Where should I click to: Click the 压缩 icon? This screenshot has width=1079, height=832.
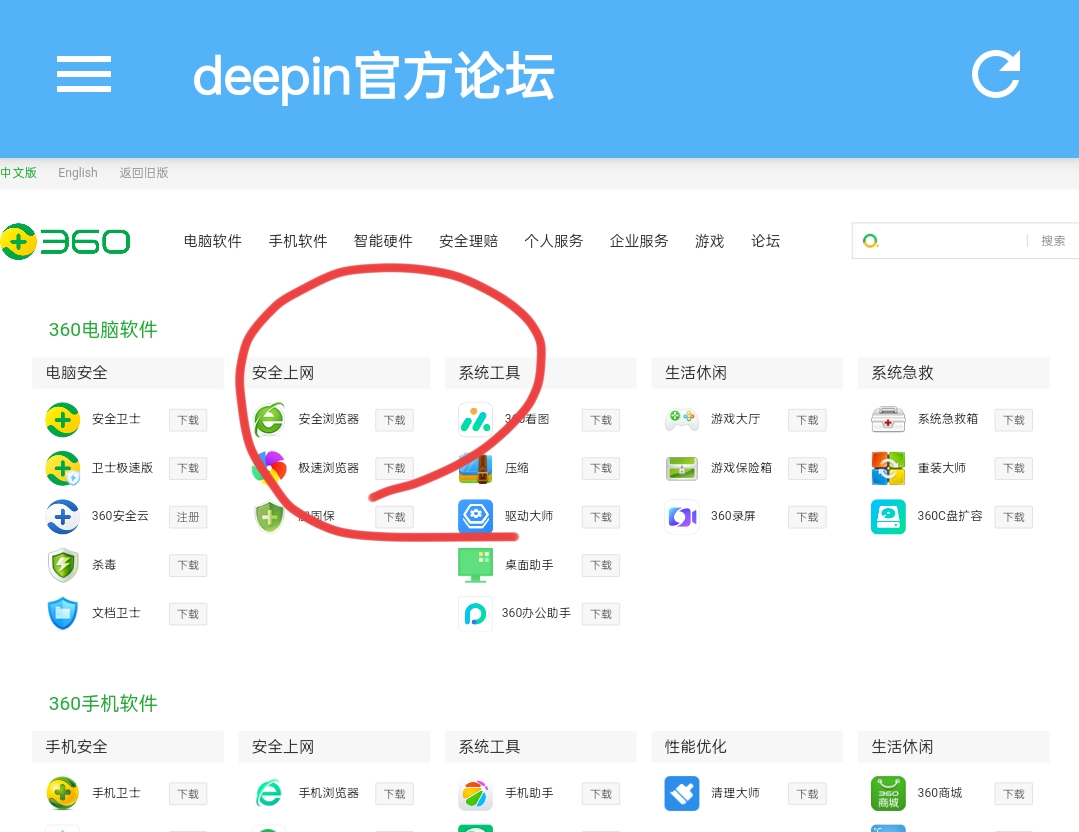coord(476,468)
